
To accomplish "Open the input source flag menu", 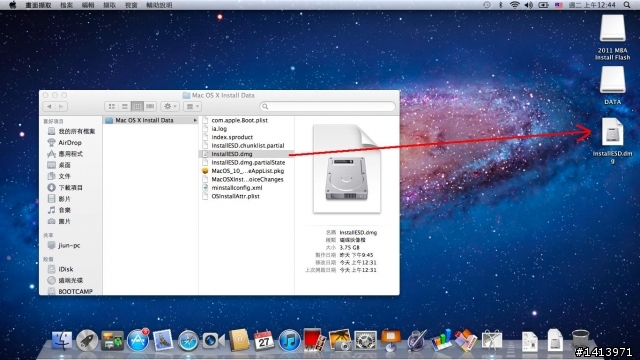I will [558, 5].
